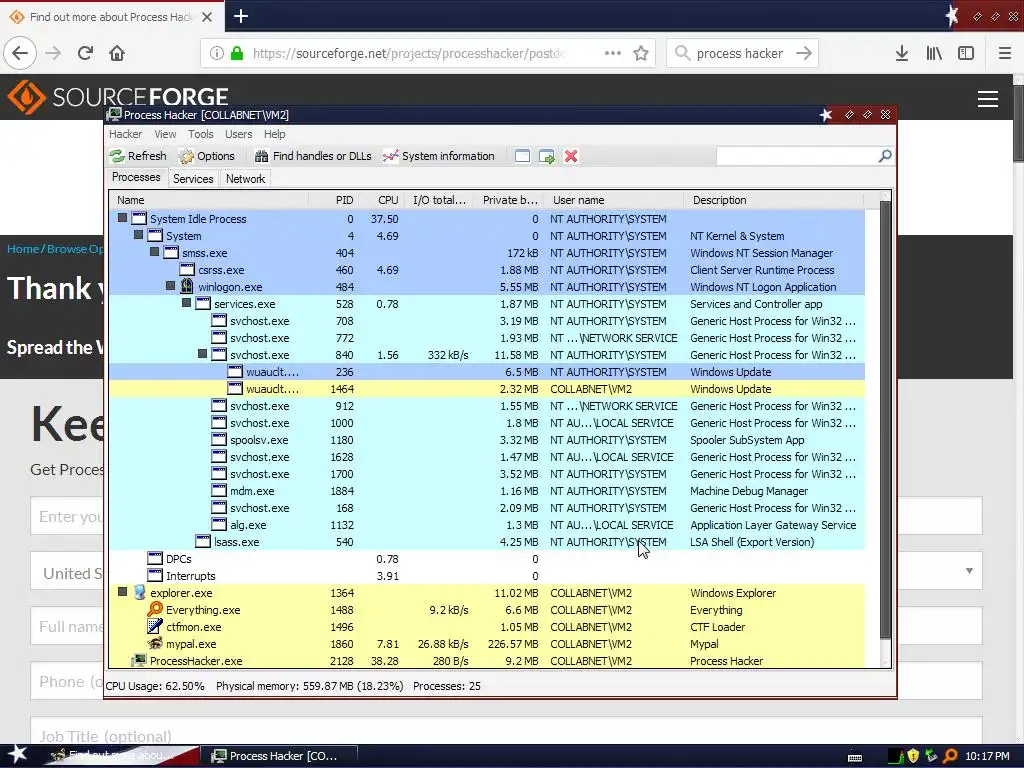Collapse the smss.exe tree node
This screenshot has width=1024, height=768.
coord(154,252)
